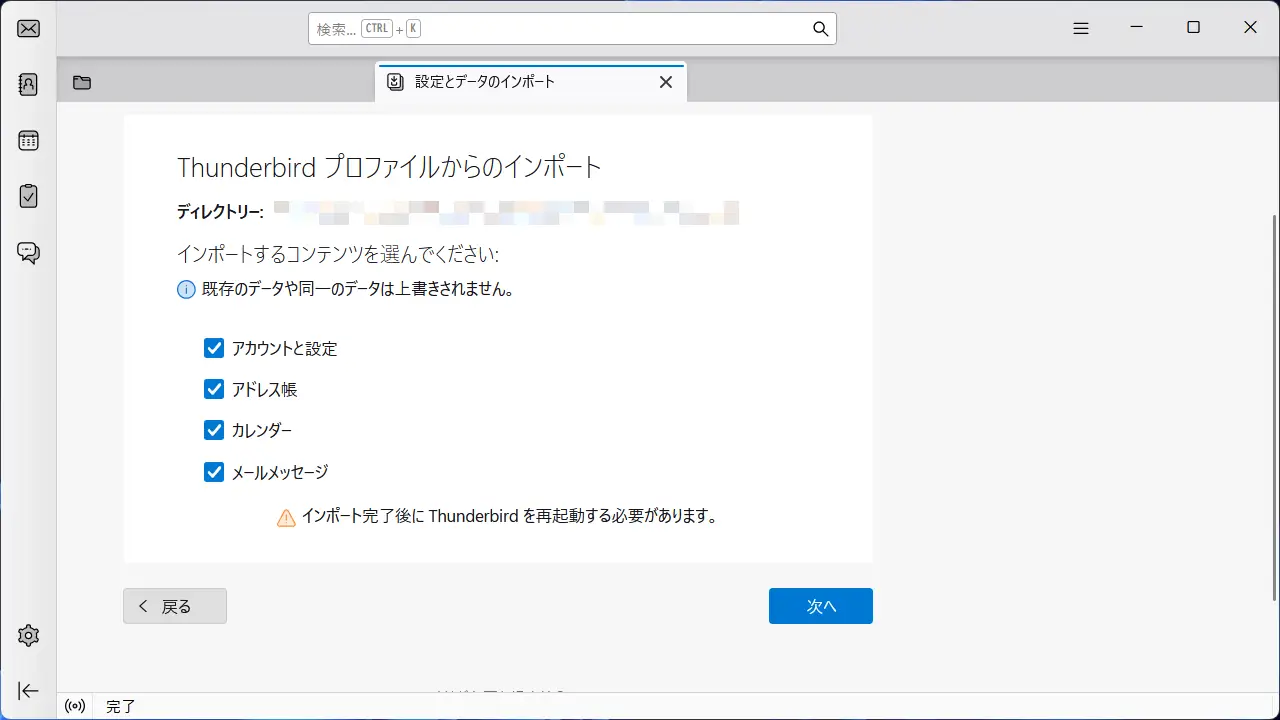Uncheck アカウントと設定 checkbox
This screenshot has height=720, width=1280.
214,348
